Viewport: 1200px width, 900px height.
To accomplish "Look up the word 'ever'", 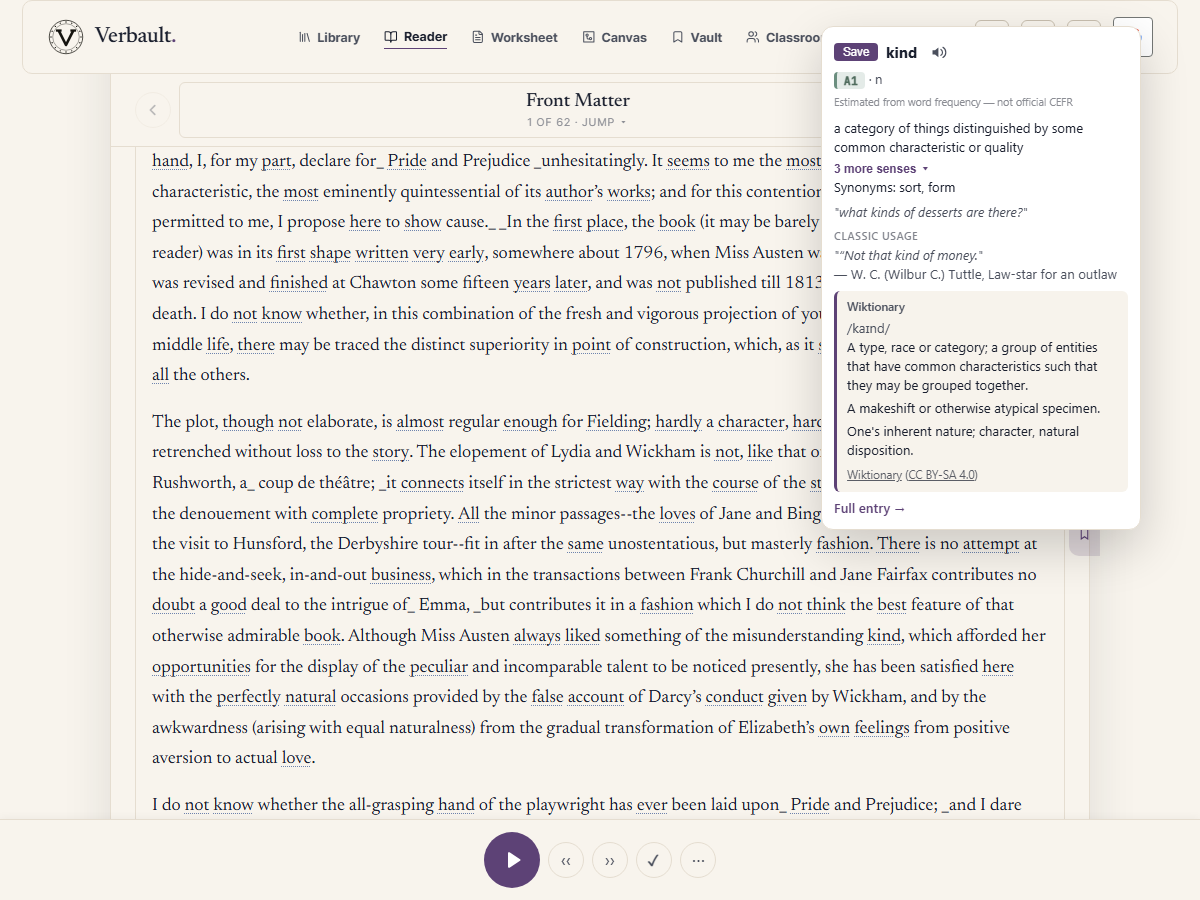I will point(652,805).
